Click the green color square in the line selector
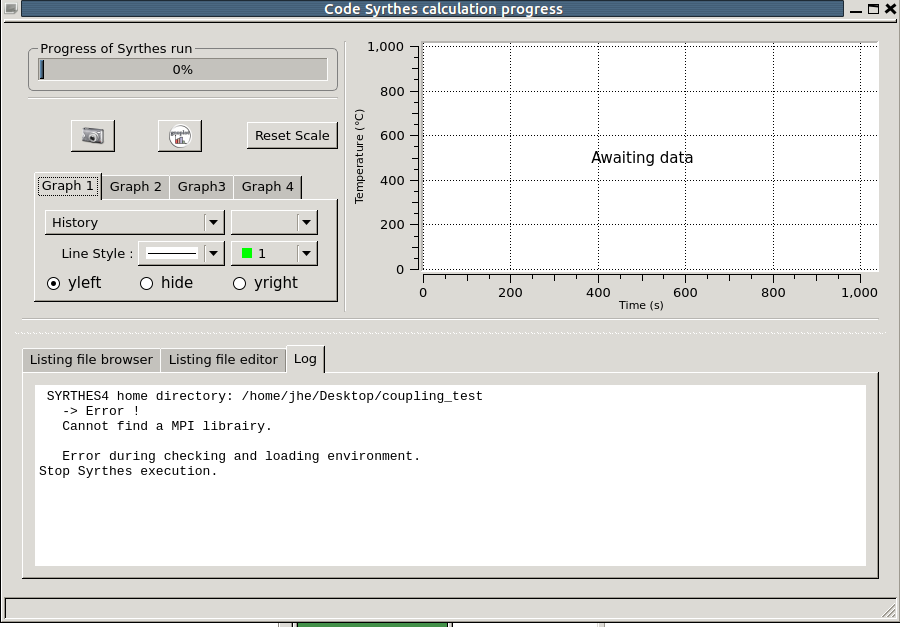This screenshot has width=900, height=627. 247,253
